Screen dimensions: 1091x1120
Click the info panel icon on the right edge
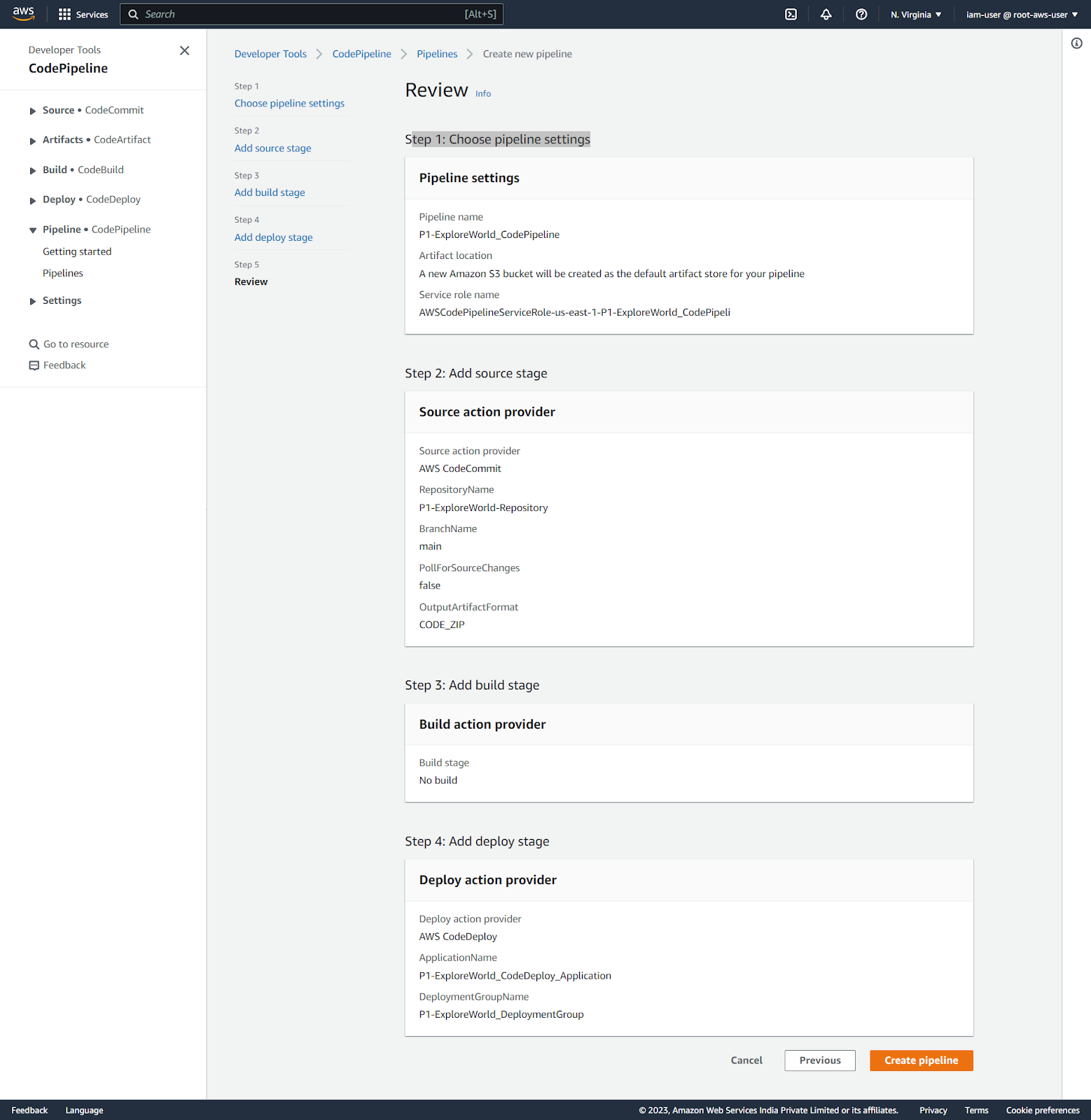point(1077,43)
